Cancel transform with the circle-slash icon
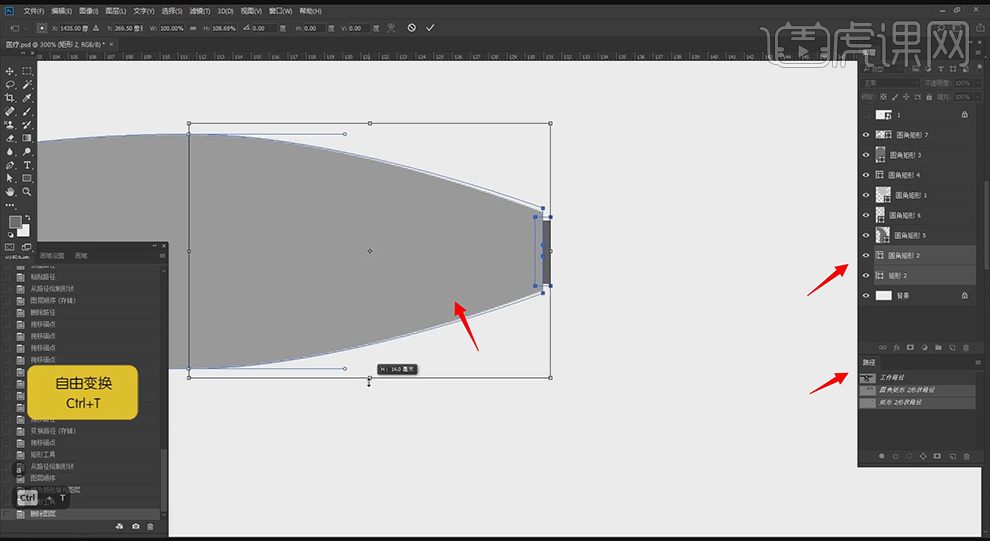 pos(412,28)
